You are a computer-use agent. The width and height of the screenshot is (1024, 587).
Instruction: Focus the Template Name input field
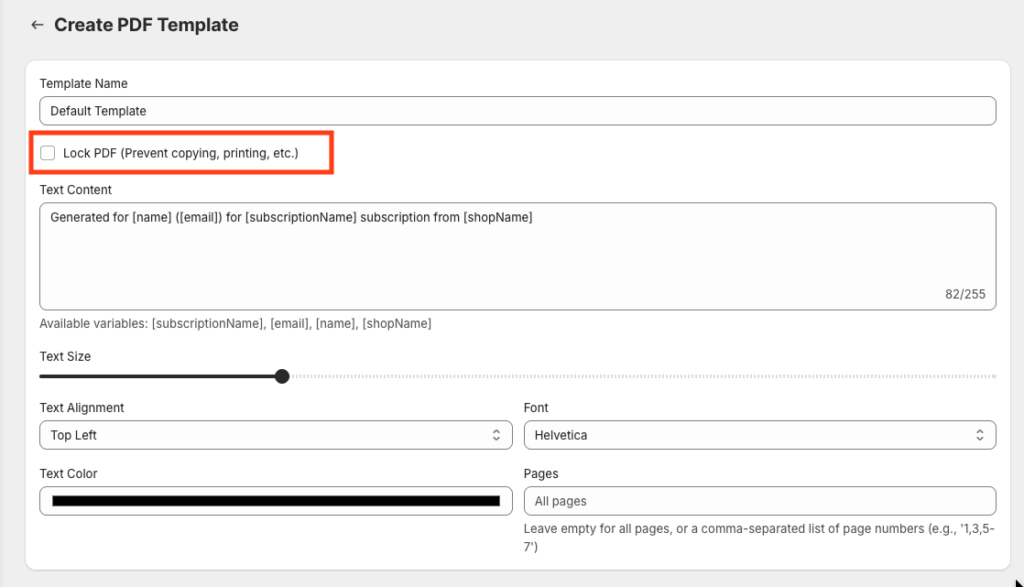517,111
